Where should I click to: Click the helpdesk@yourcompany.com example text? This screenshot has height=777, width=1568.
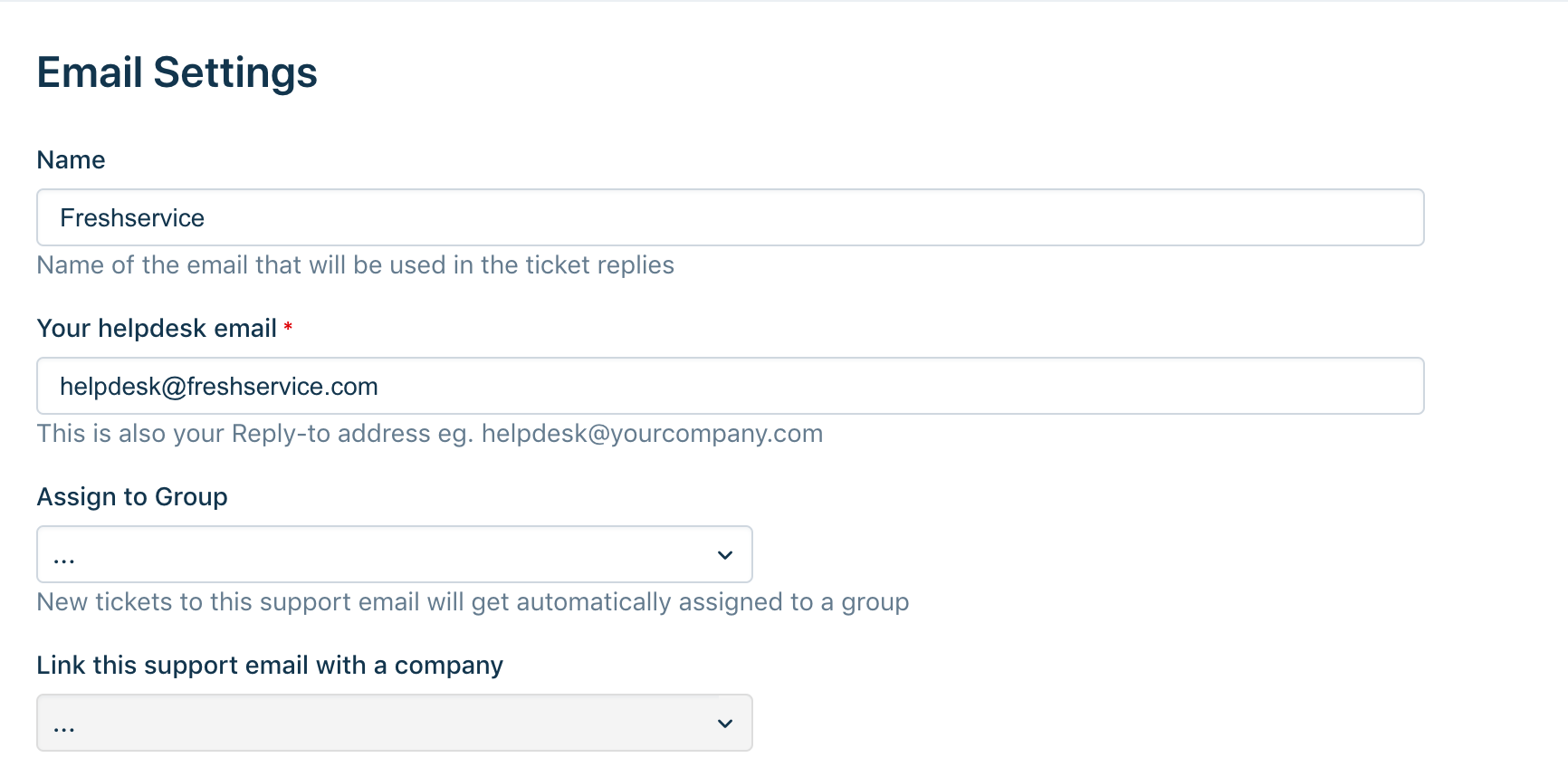(x=652, y=434)
